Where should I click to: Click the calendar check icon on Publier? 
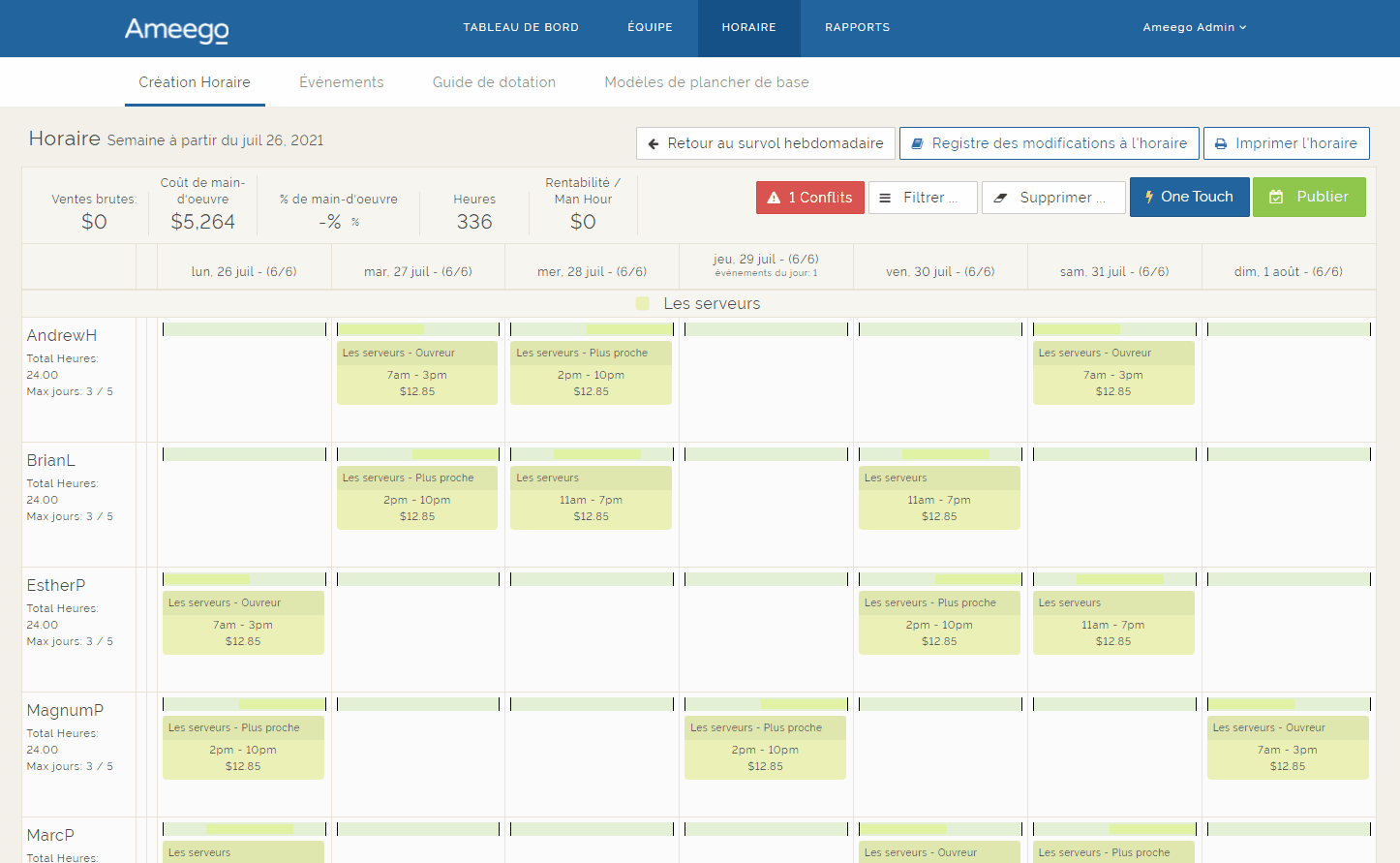(1276, 197)
